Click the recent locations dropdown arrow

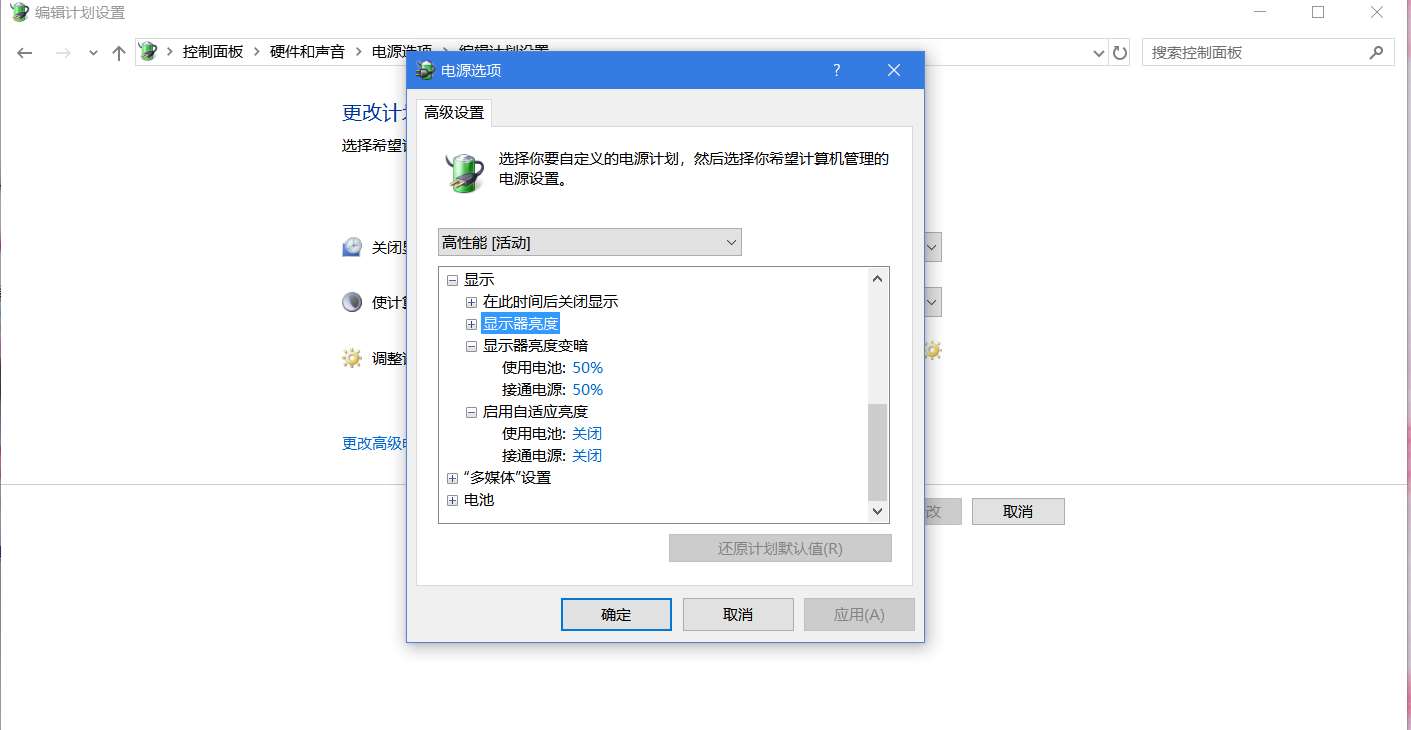[x=93, y=53]
